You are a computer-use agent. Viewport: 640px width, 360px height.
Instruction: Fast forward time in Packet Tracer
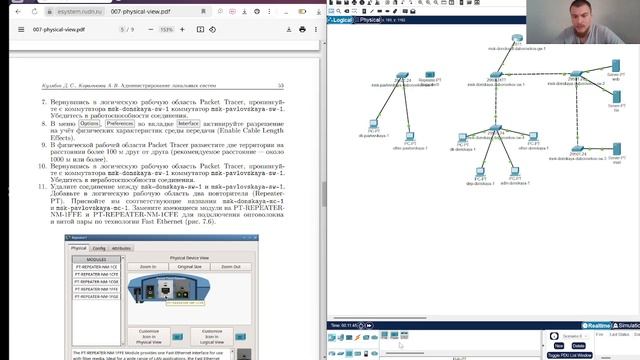pyautogui.click(x=369, y=325)
